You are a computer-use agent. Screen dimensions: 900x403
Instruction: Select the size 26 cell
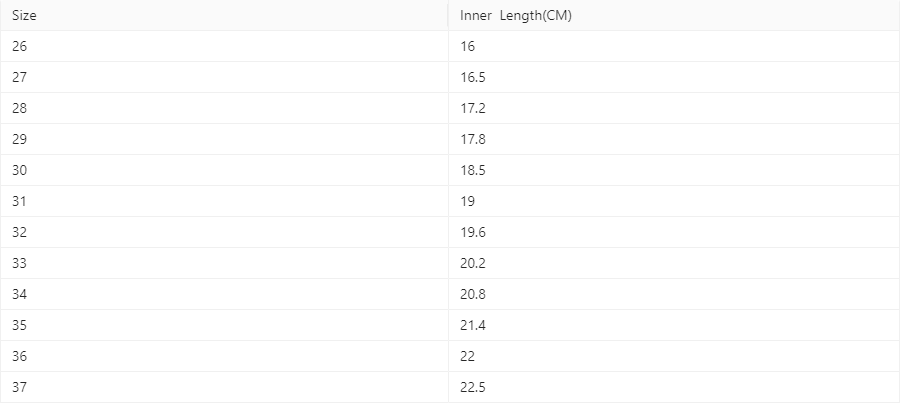click(x=20, y=47)
